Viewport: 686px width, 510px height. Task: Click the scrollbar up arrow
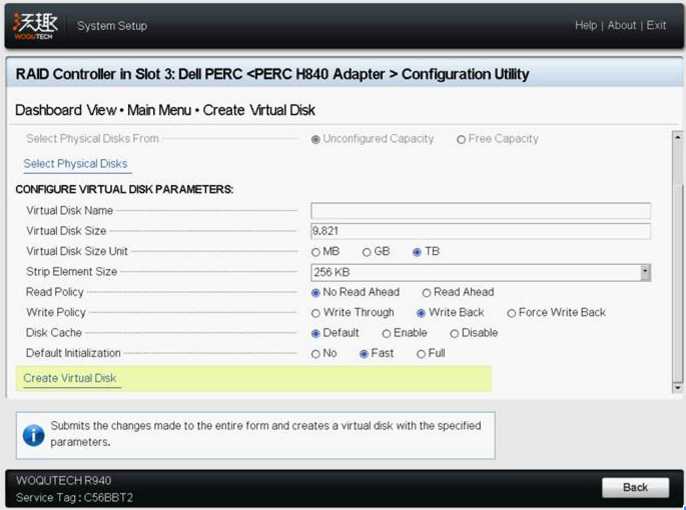(x=677, y=137)
